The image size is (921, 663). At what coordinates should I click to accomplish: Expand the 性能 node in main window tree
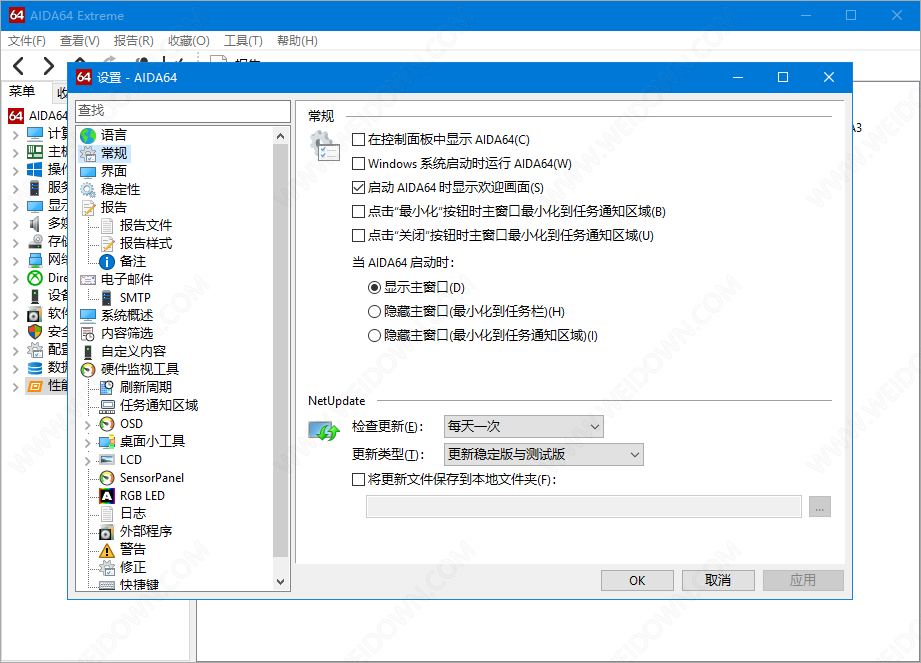[x=16, y=387]
